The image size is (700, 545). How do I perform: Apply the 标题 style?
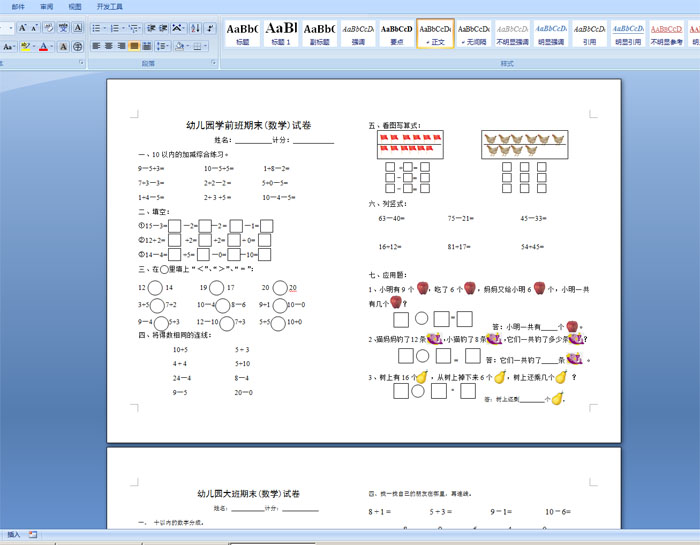242,33
